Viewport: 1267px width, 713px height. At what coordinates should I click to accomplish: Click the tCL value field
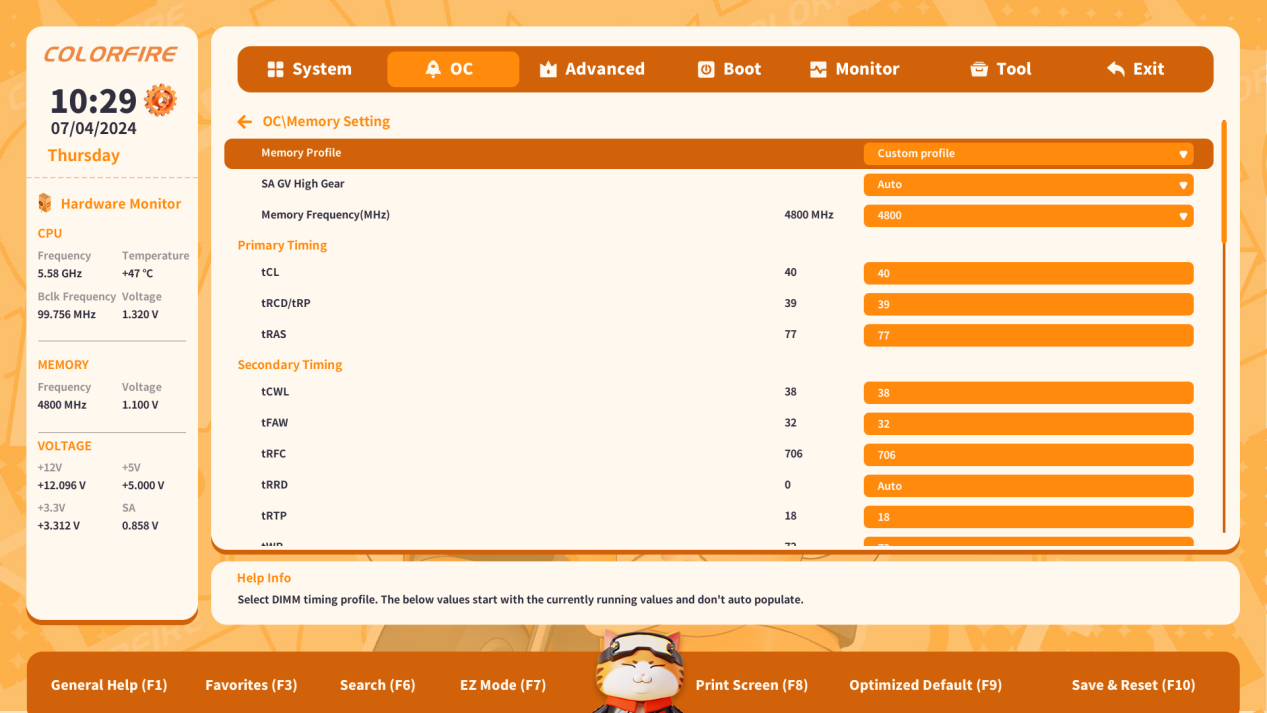click(1028, 273)
